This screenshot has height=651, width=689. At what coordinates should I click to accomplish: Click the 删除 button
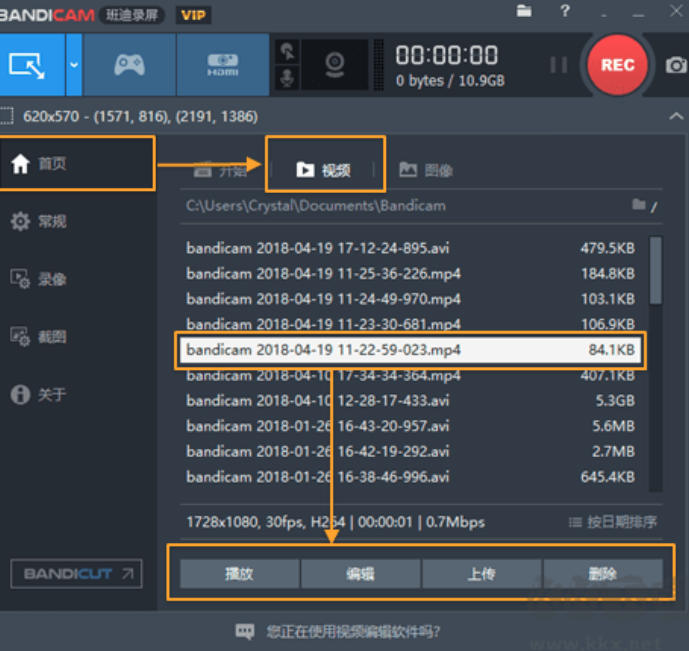[x=603, y=574]
